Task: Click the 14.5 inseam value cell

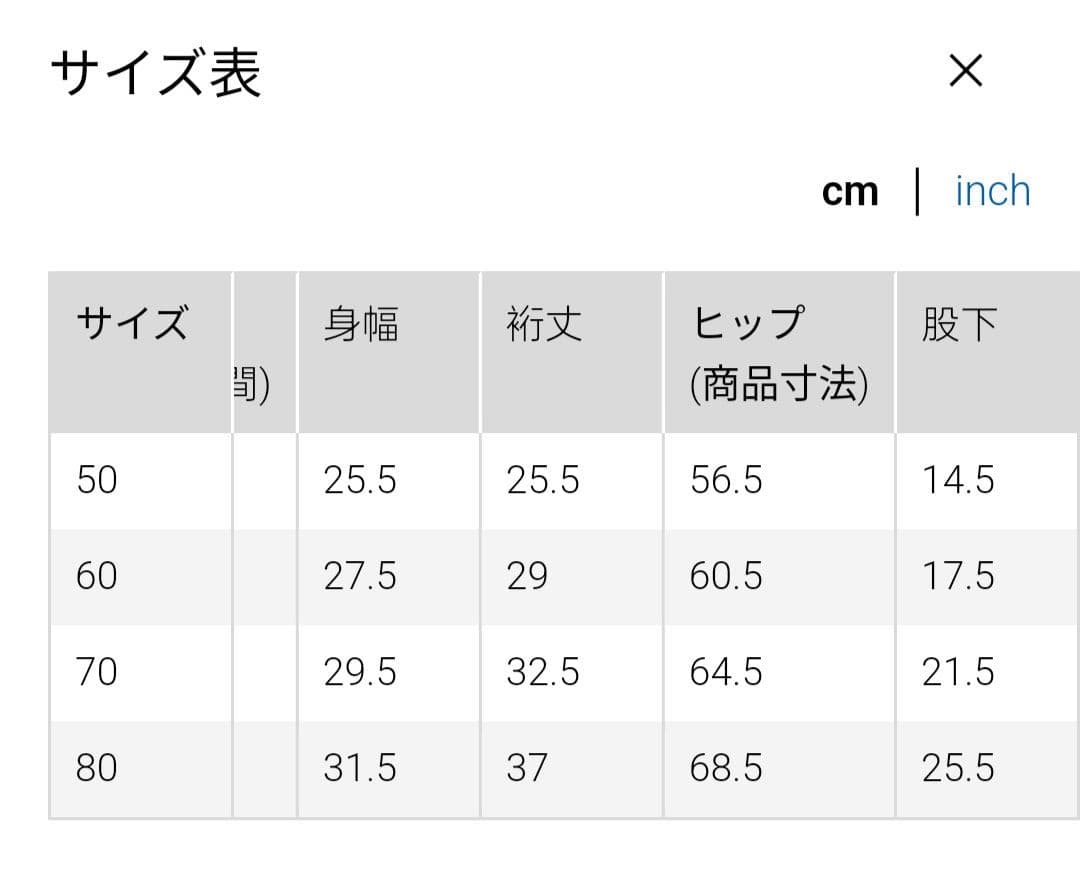Action: (988, 481)
